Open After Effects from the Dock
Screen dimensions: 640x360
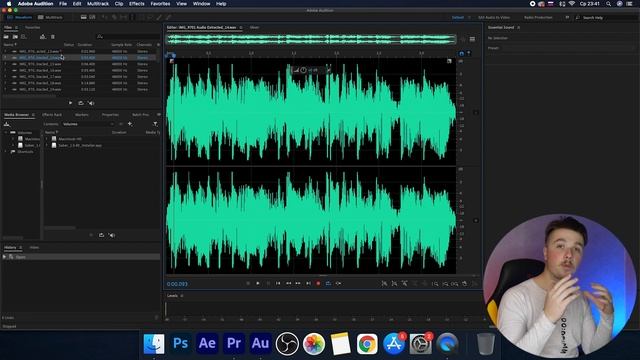(x=207, y=343)
